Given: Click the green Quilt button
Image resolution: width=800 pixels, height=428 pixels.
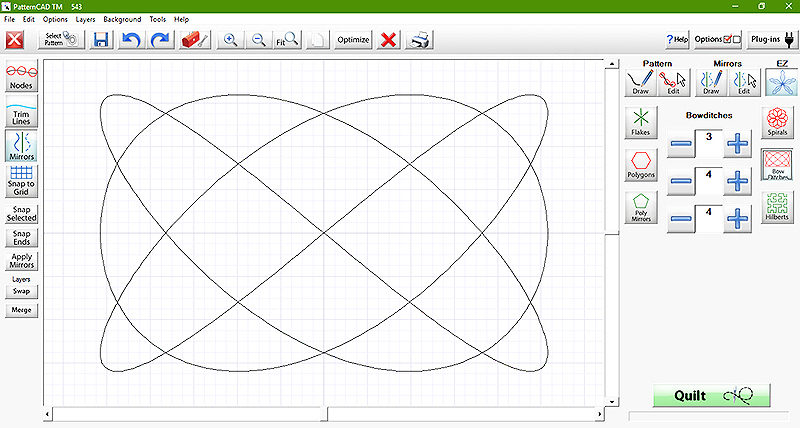Looking at the screenshot, I should (x=711, y=395).
